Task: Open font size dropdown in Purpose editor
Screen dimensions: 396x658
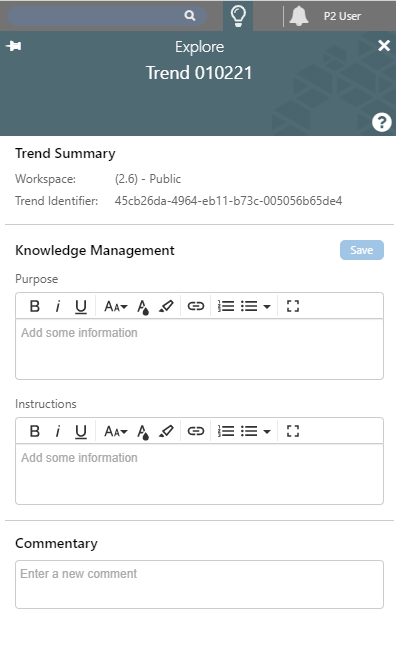Action: pyautogui.click(x=115, y=307)
